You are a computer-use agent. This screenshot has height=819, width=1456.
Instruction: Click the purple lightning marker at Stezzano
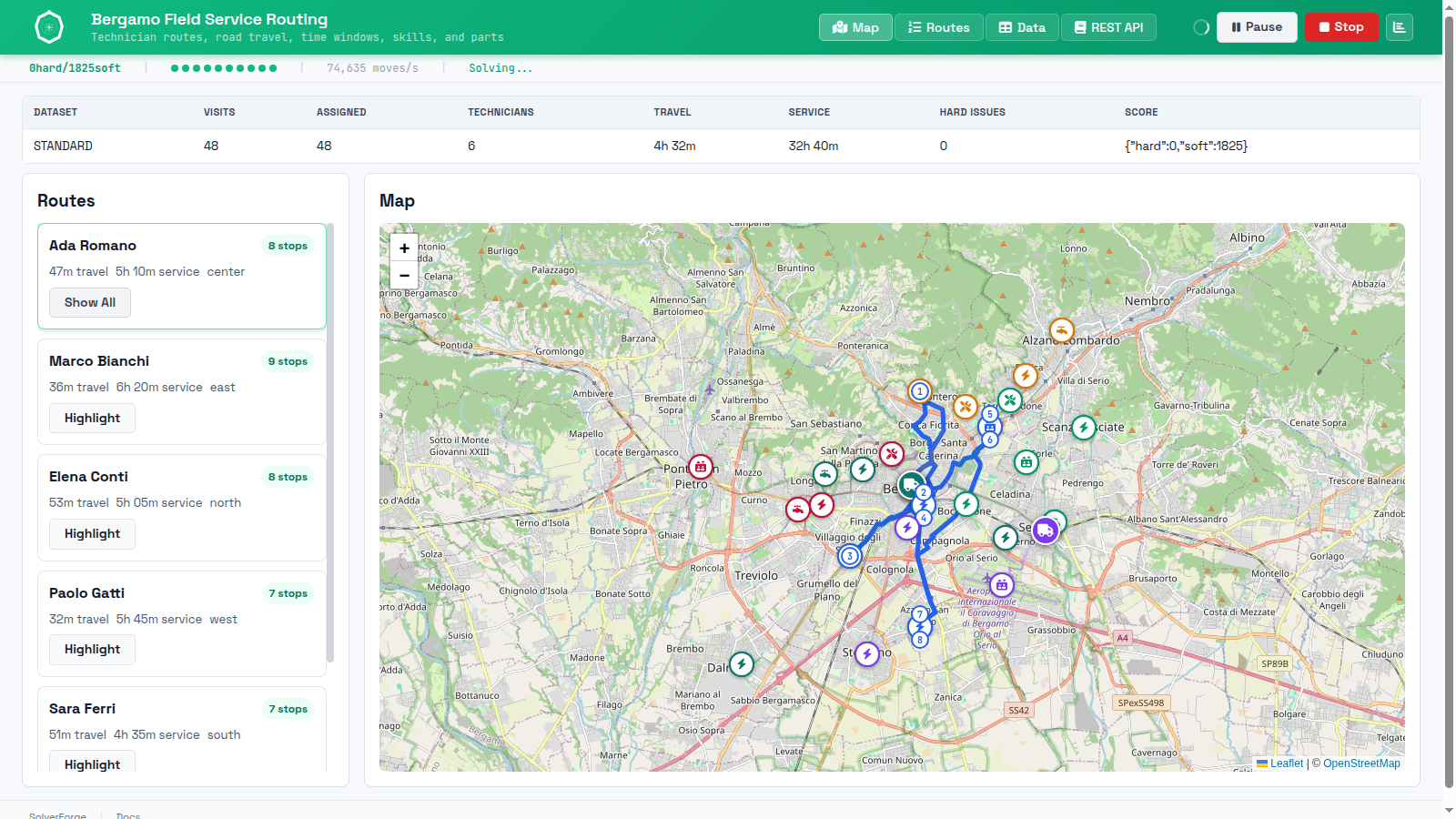(x=867, y=653)
